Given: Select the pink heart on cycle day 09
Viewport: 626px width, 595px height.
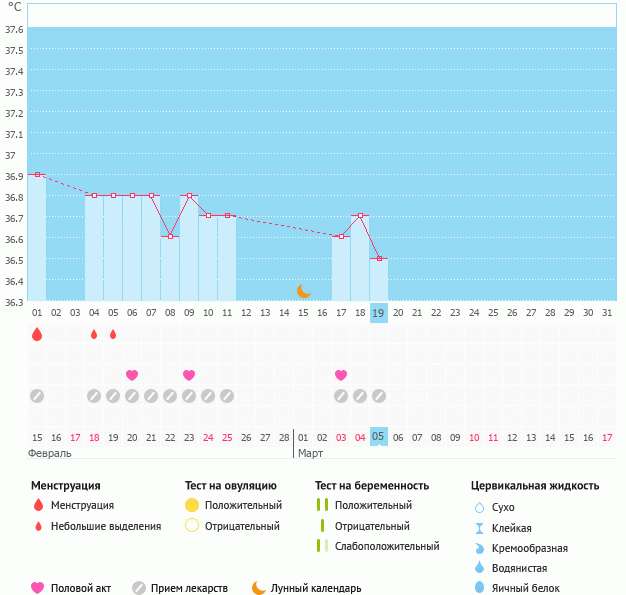Looking at the screenshot, I should 189,375.
